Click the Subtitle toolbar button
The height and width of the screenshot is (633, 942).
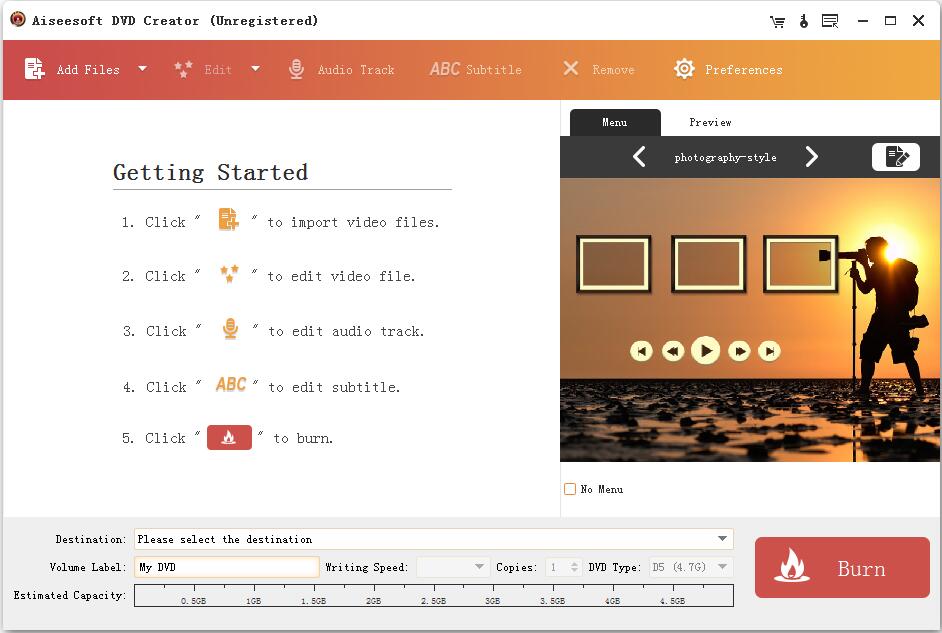pyautogui.click(x=476, y=69)
